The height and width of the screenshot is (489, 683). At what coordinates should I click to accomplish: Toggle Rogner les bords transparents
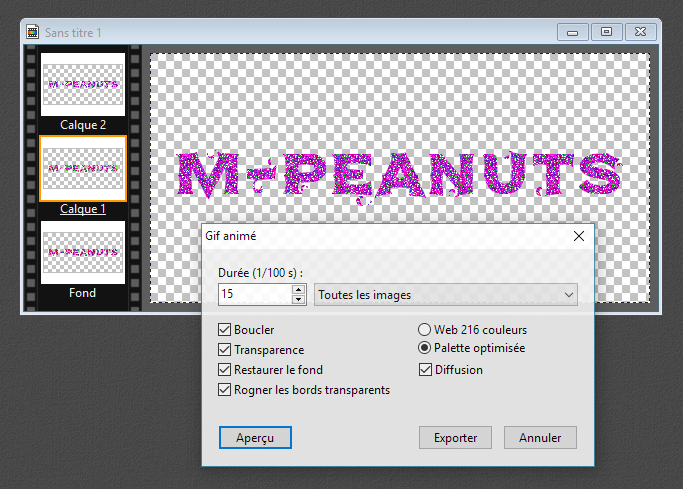click(x=225, y=390)
